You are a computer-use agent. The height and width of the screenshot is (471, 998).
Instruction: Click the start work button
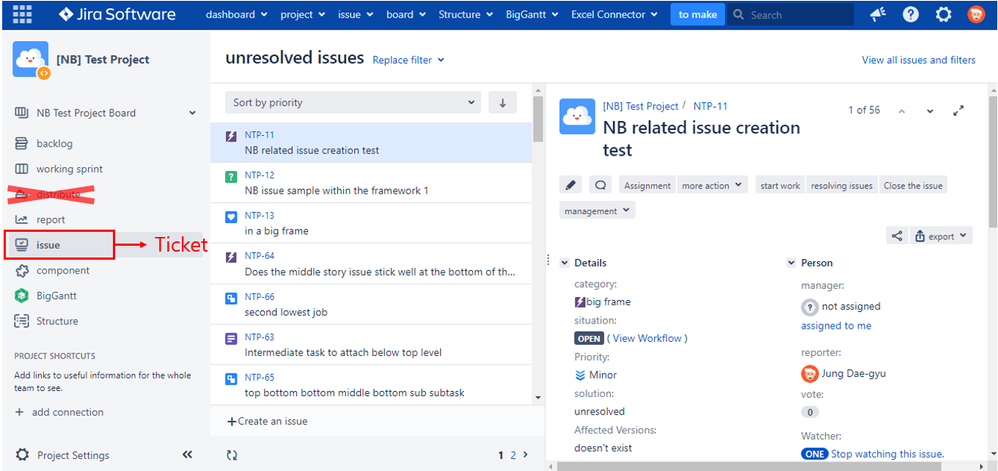pos(780,185)
